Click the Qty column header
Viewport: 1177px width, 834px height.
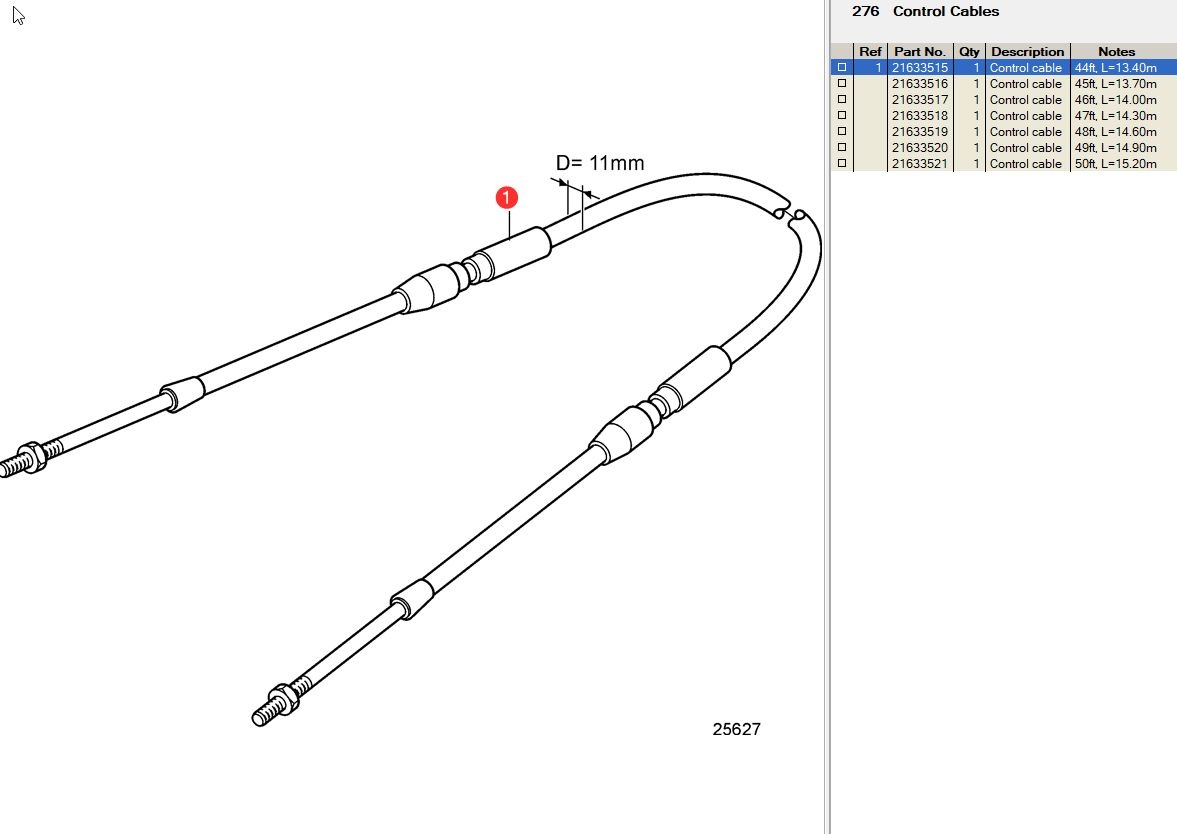[x=969, y=51]
